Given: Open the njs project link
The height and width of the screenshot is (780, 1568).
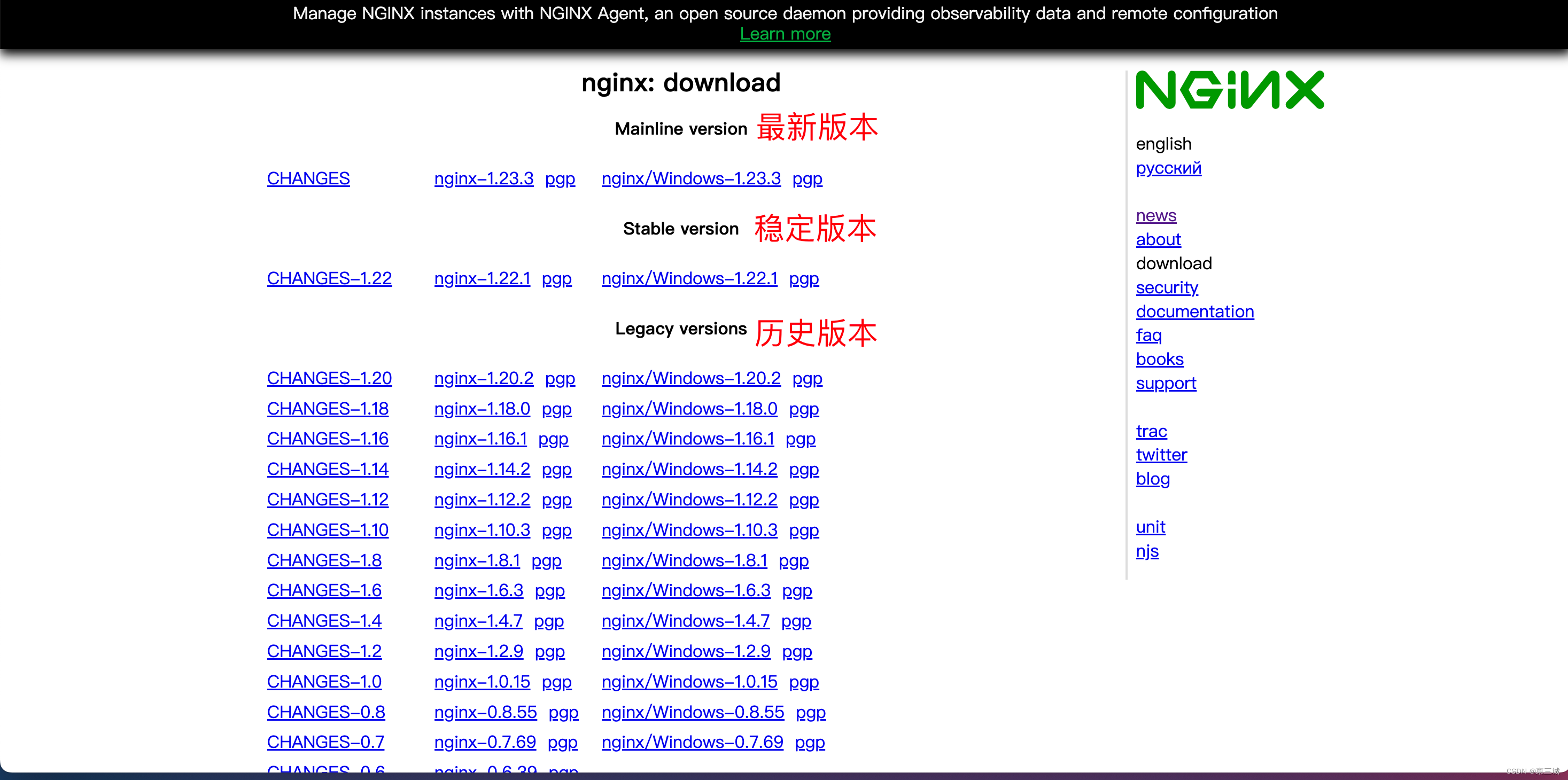Looking at the screenshot, I should pos(1147,551).
